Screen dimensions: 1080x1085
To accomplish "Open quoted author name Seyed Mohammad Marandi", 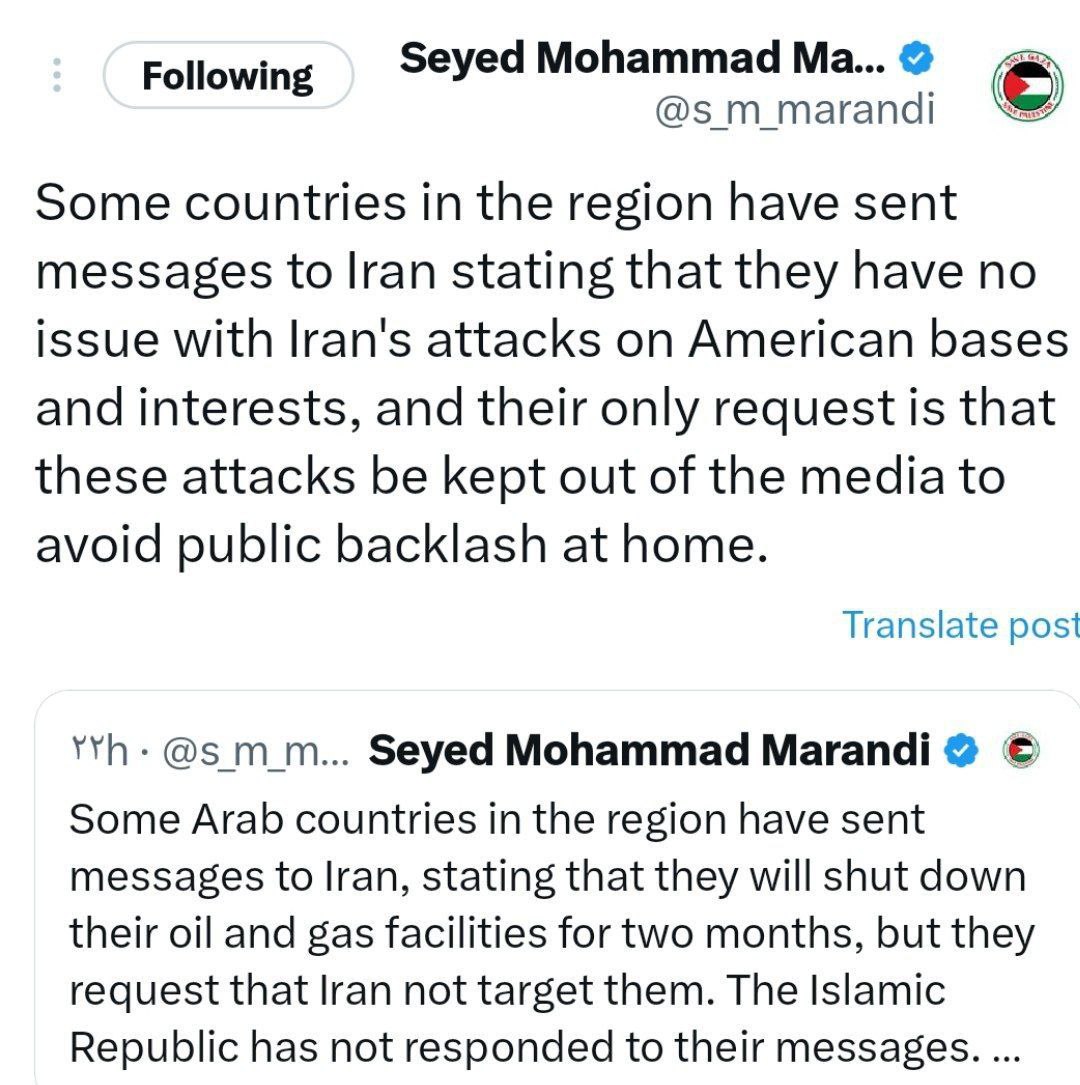I will 650,749.
